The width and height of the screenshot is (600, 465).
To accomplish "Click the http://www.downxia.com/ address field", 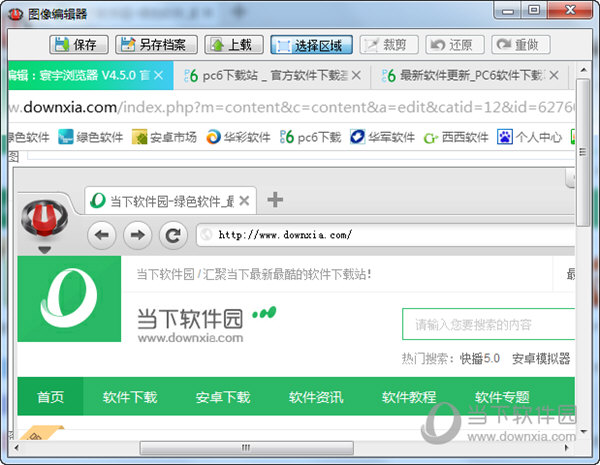I will point(386,235).
